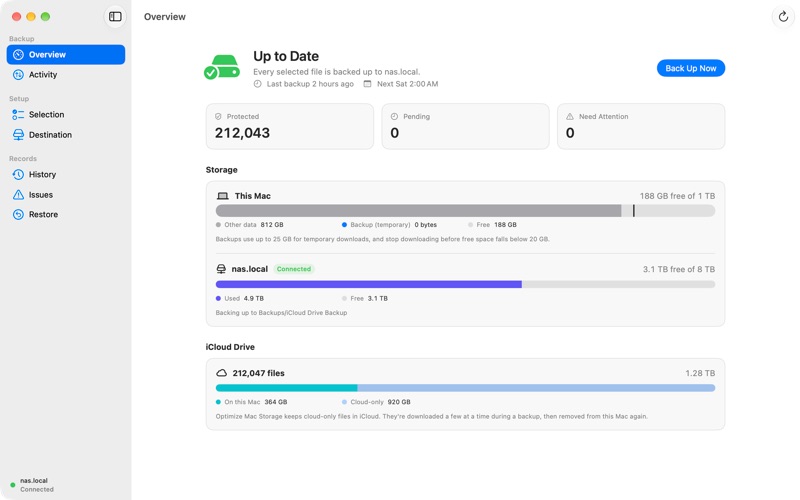The height and width of the screenshot is (500, 800).
Task: Click the "188 GB free of 1 TB" text
Action: click(677, 196)
